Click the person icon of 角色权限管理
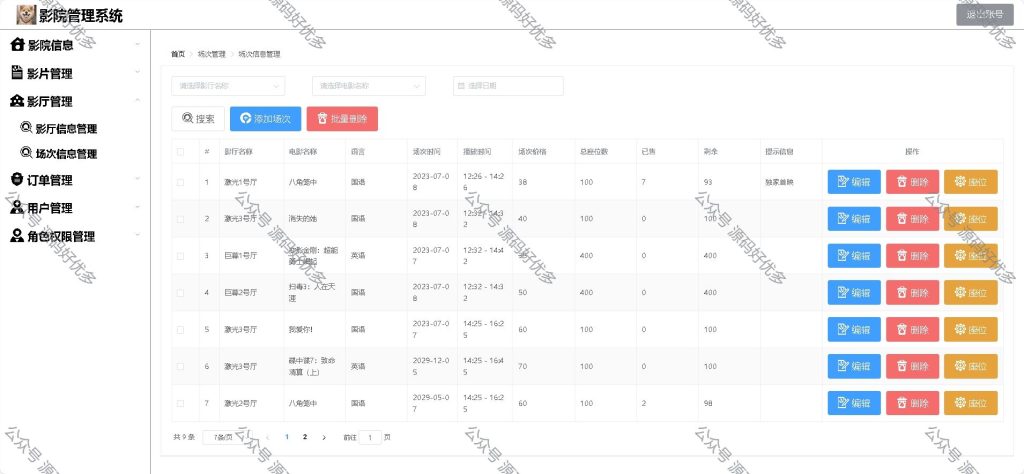The image size is (1024, 474). (17, 236)
